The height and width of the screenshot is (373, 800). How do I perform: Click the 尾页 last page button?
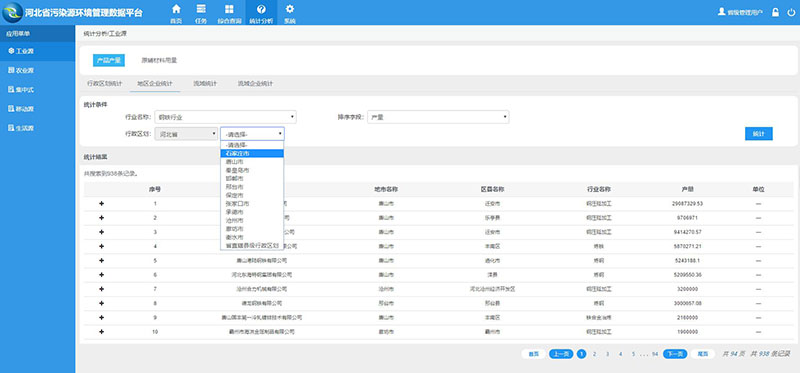(x=703, y=354)
